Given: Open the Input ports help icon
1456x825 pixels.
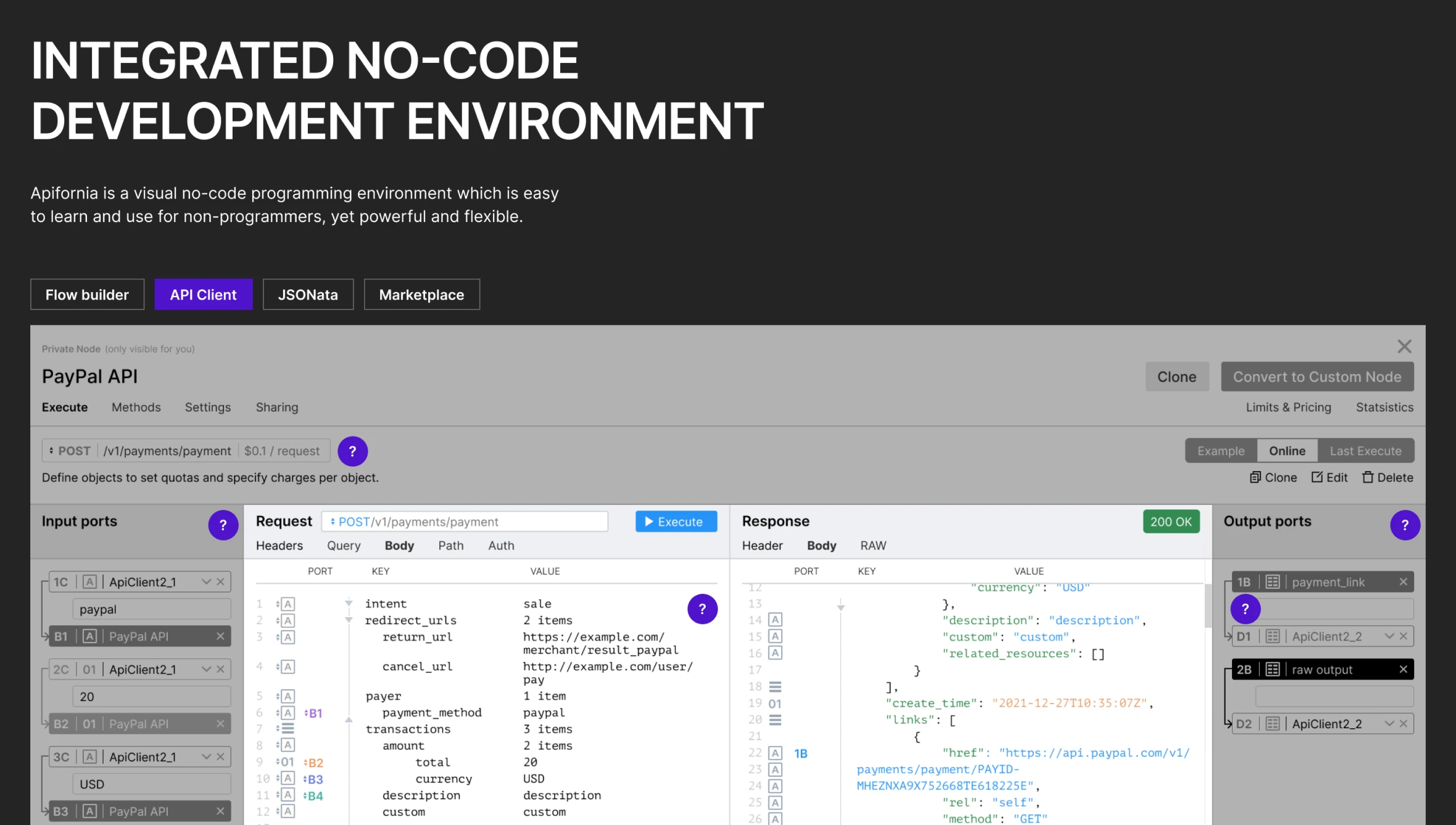Looking at the screenshot, I should tap(223, 525).
